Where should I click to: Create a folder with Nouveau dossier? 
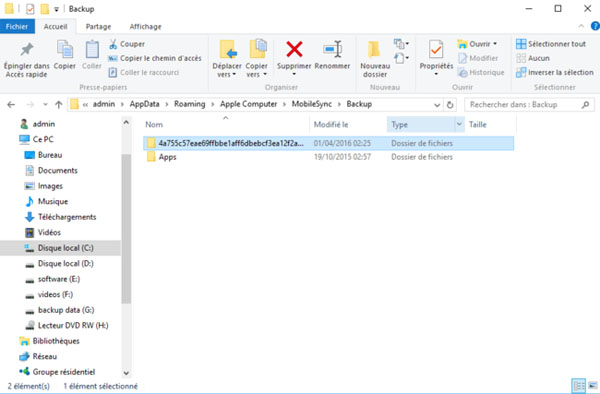tap(375, 59)
